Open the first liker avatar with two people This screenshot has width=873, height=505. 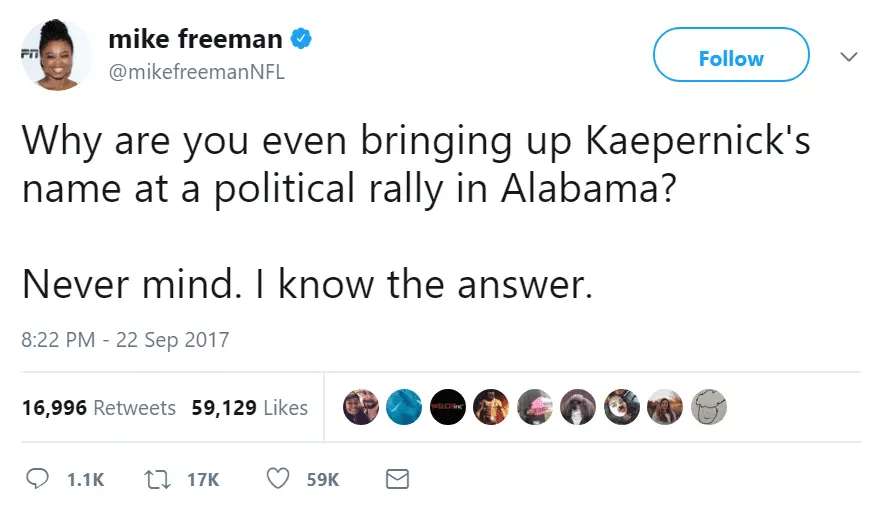click(360, 407)
